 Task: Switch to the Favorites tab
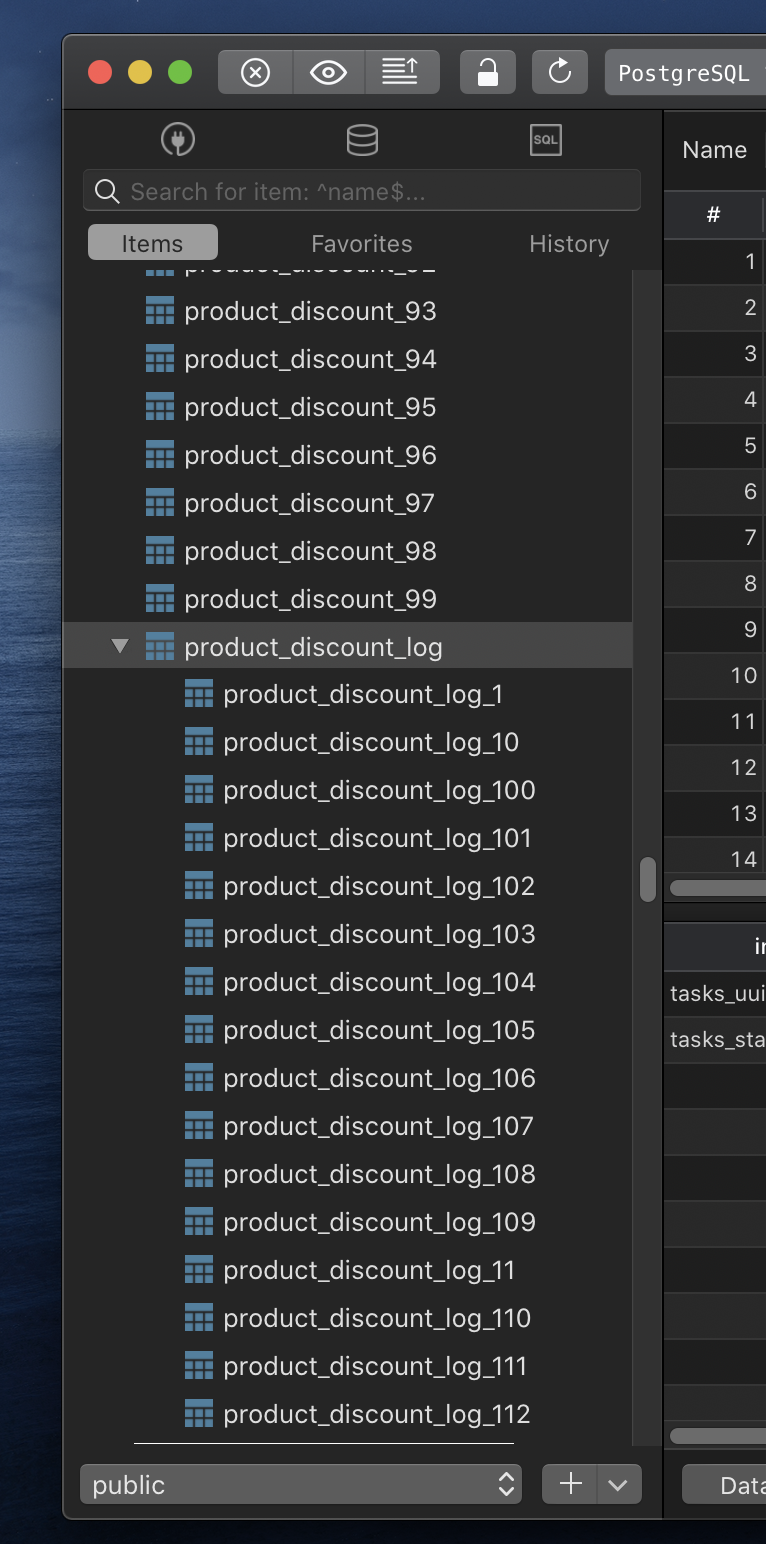[x=362, y=243]
